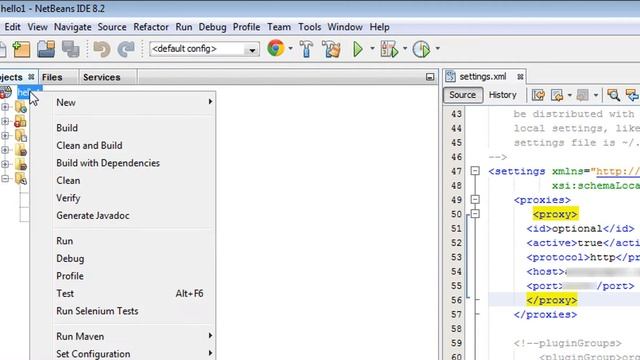Click the New Project toolbar icon

(21, 49)
